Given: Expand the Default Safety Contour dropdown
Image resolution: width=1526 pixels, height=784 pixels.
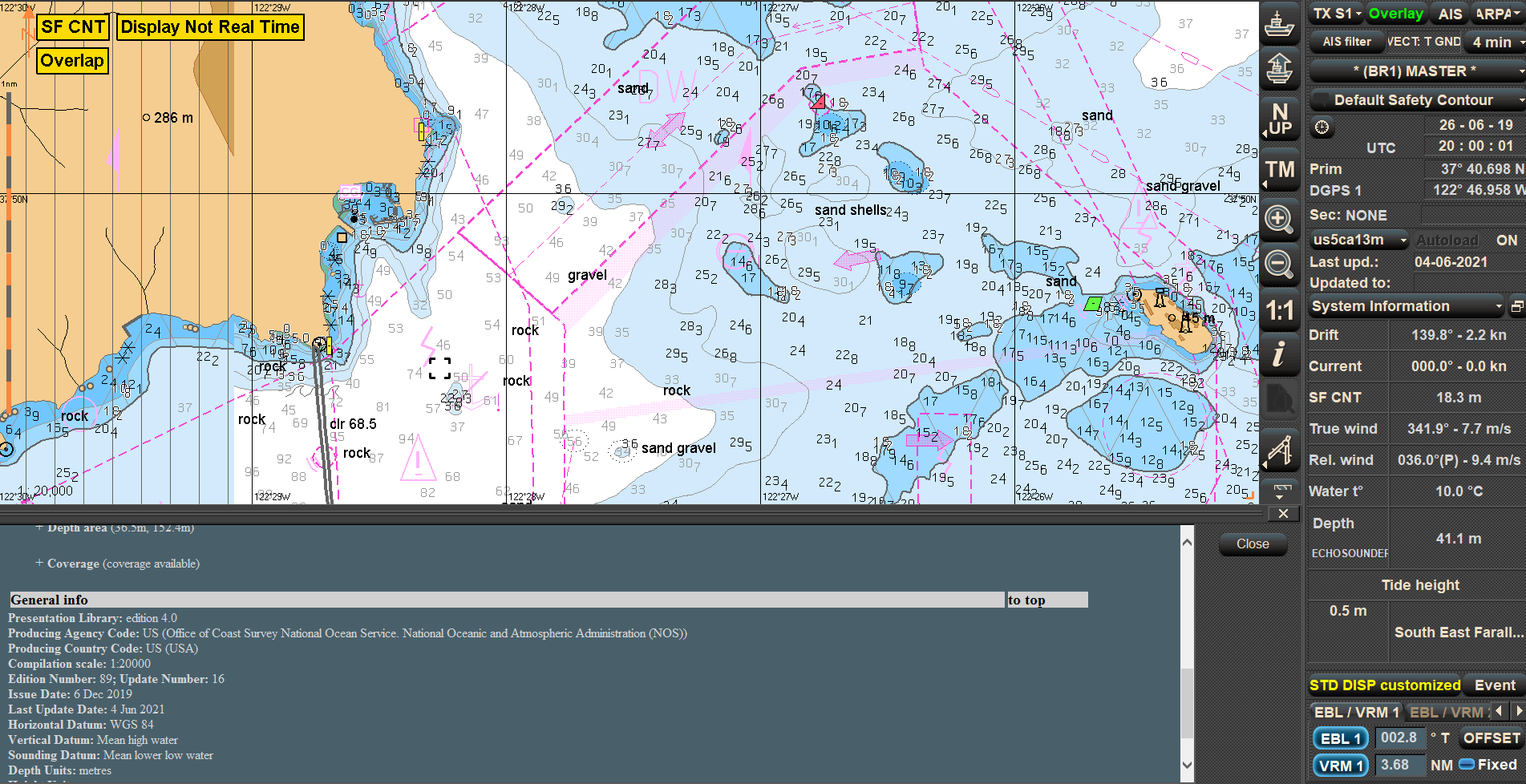Looking at the screenshot, I should point(1416,100).
